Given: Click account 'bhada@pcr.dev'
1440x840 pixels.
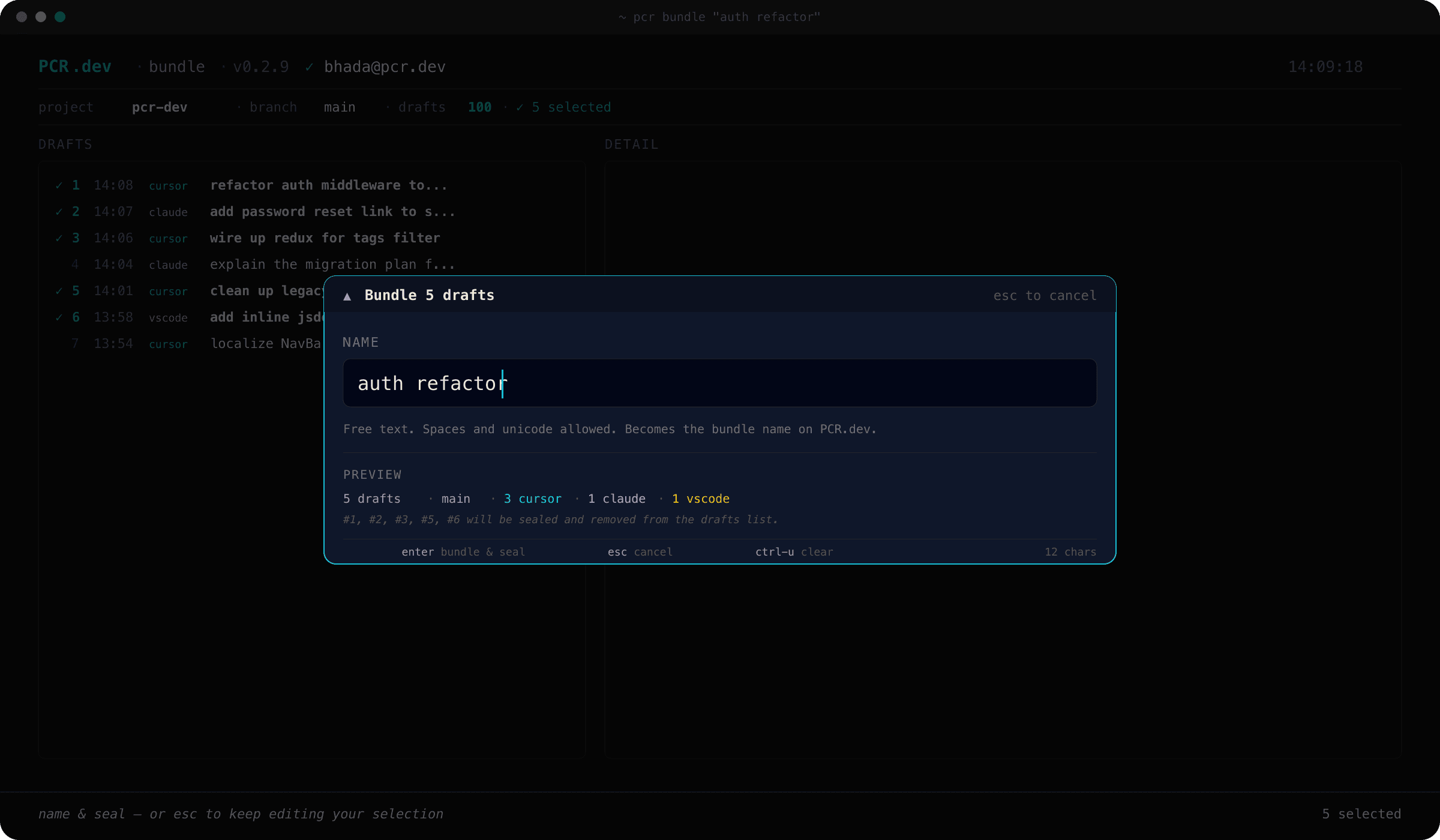Looking at the screenshot, I should [x=385, y=67].
